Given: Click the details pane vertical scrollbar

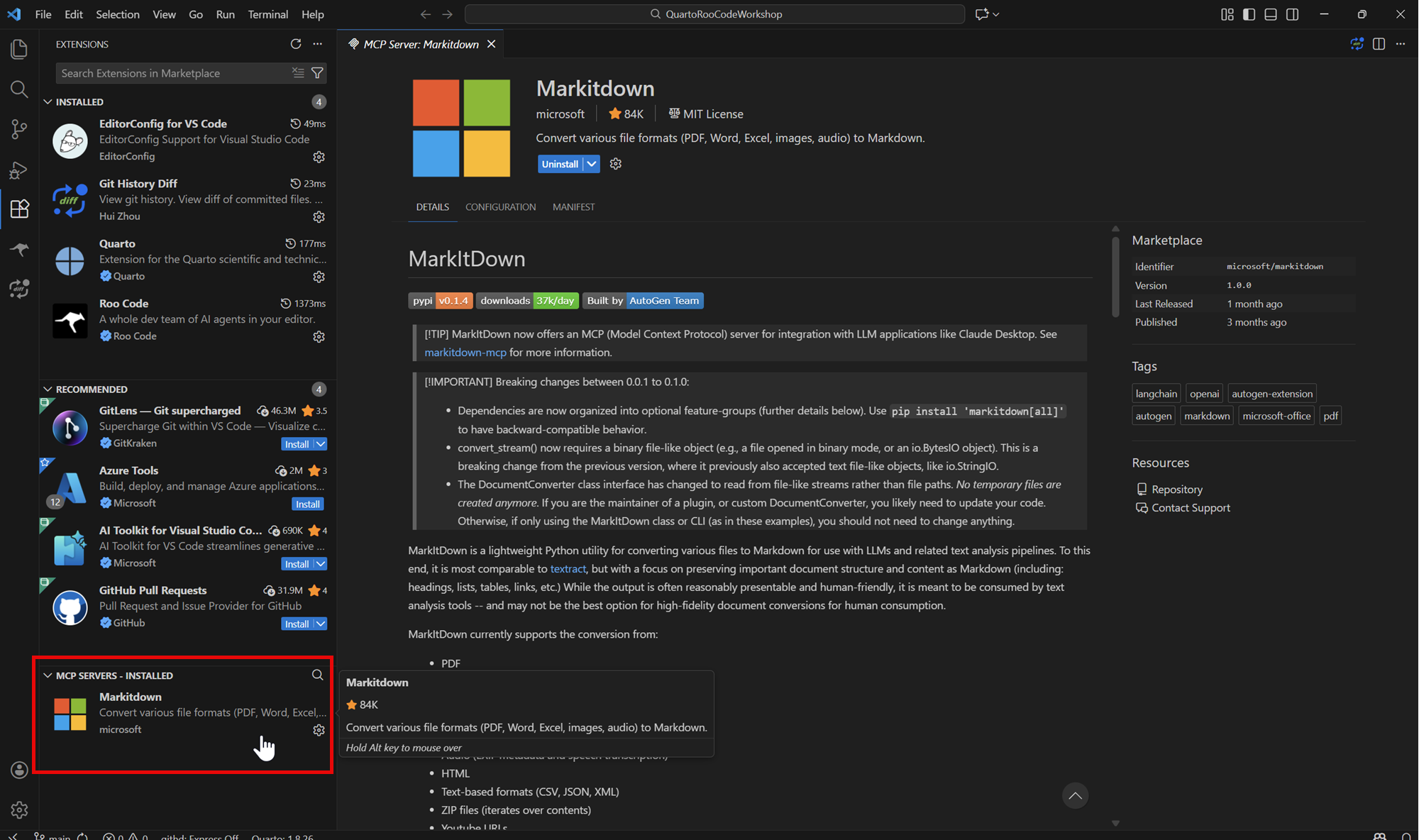Looking at the screenshot, I should tap(1115, 277).
